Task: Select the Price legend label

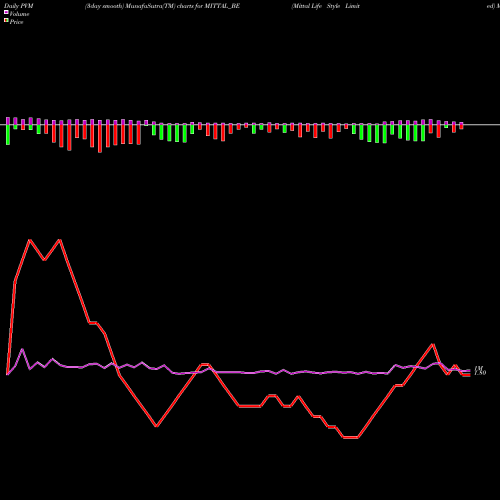Action: click(x=16, y=22)
